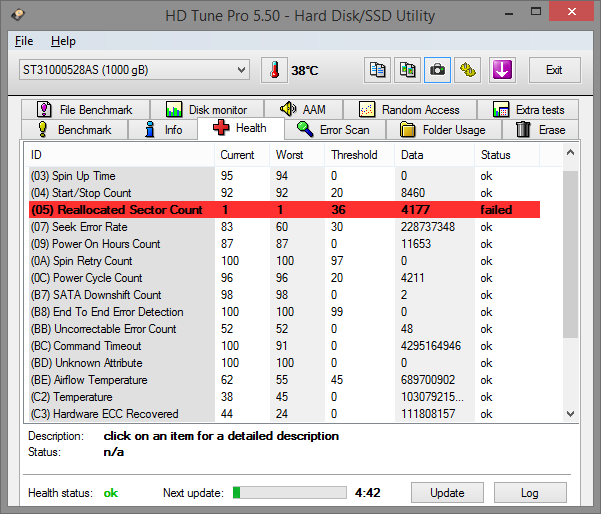601x514 pixels.
Task: Click the Exit button
Action: click(554, 70)
